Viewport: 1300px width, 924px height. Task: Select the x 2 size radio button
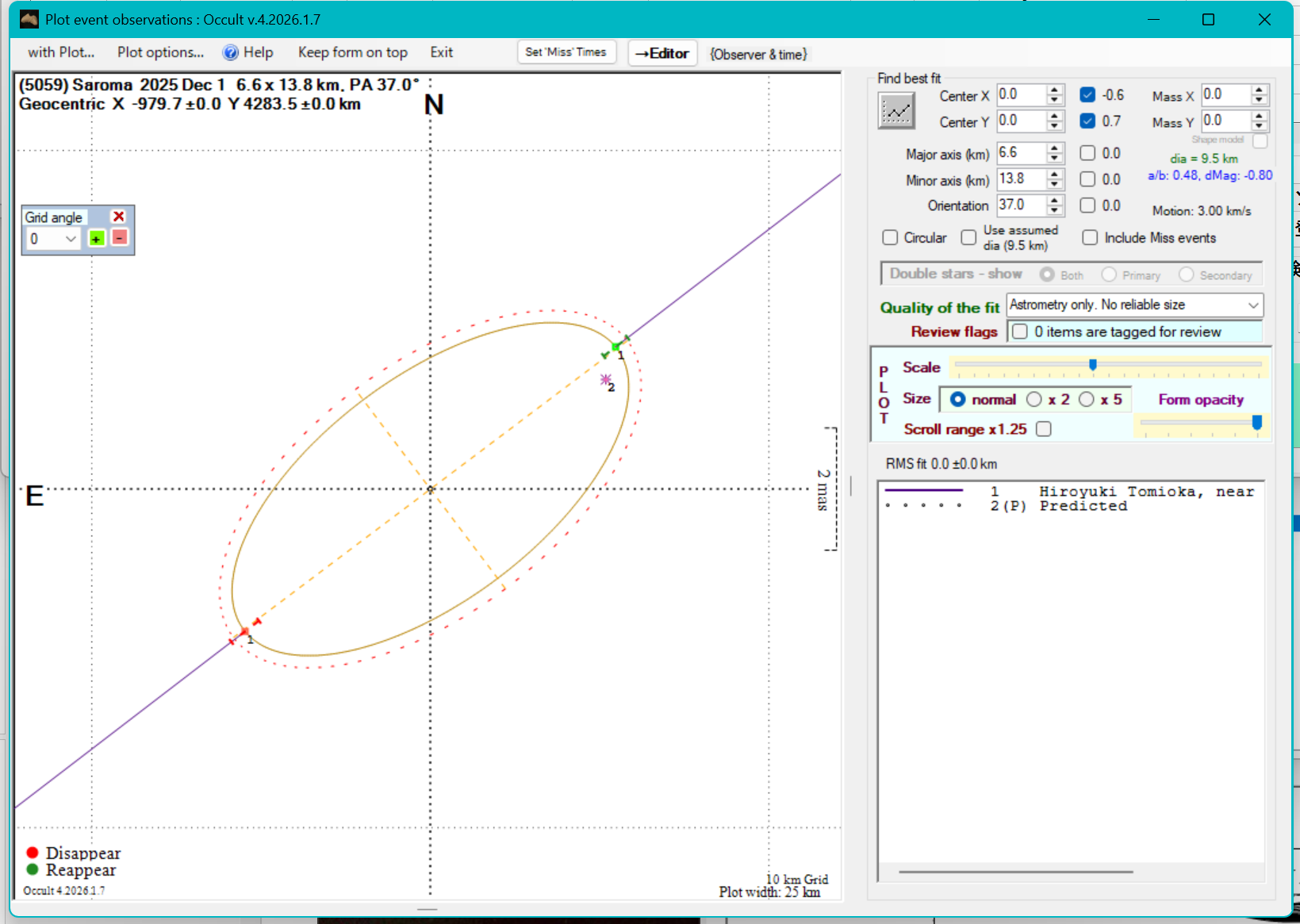(1034, 400)
